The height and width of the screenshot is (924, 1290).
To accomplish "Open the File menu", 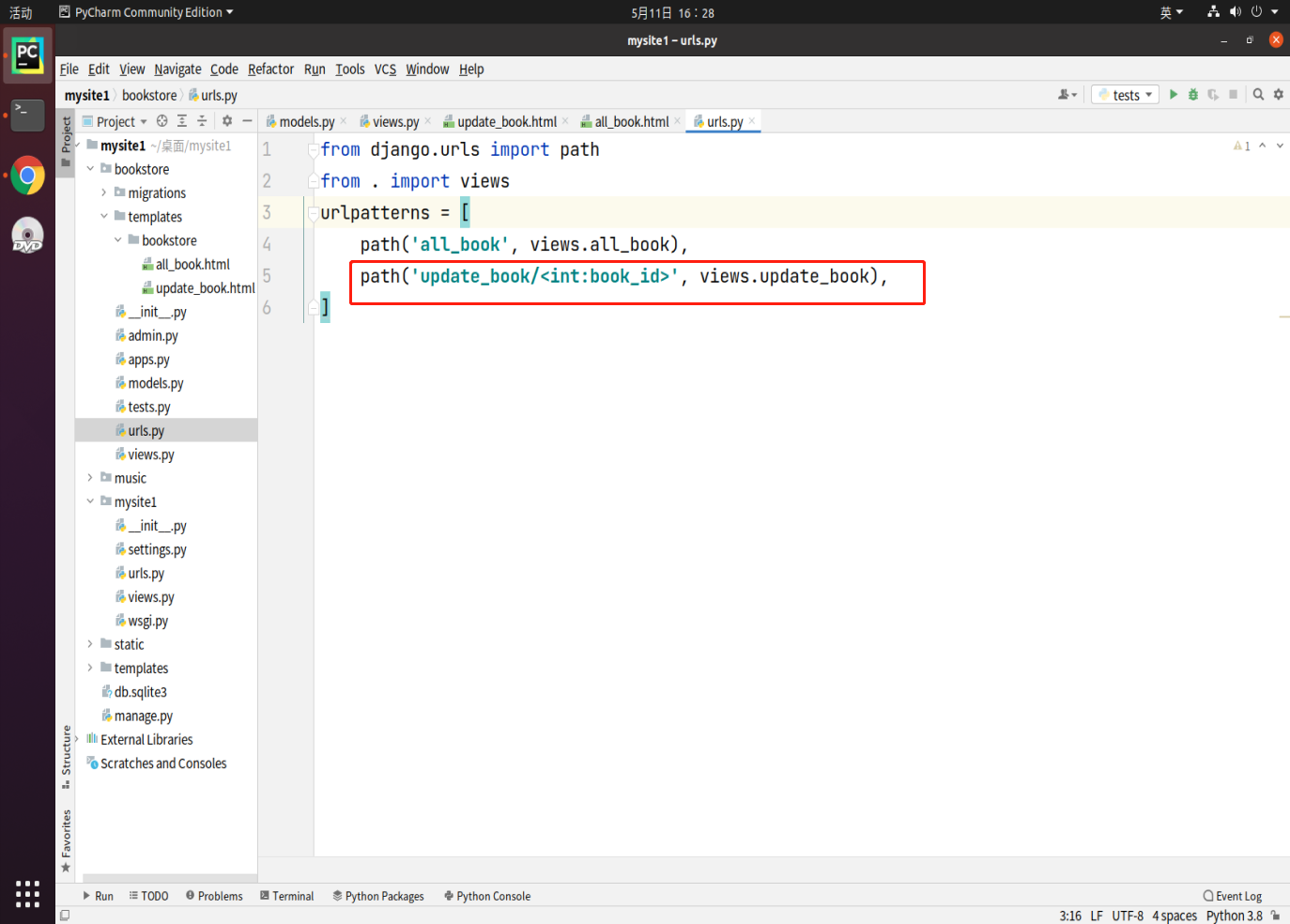I will pos(69,69).
